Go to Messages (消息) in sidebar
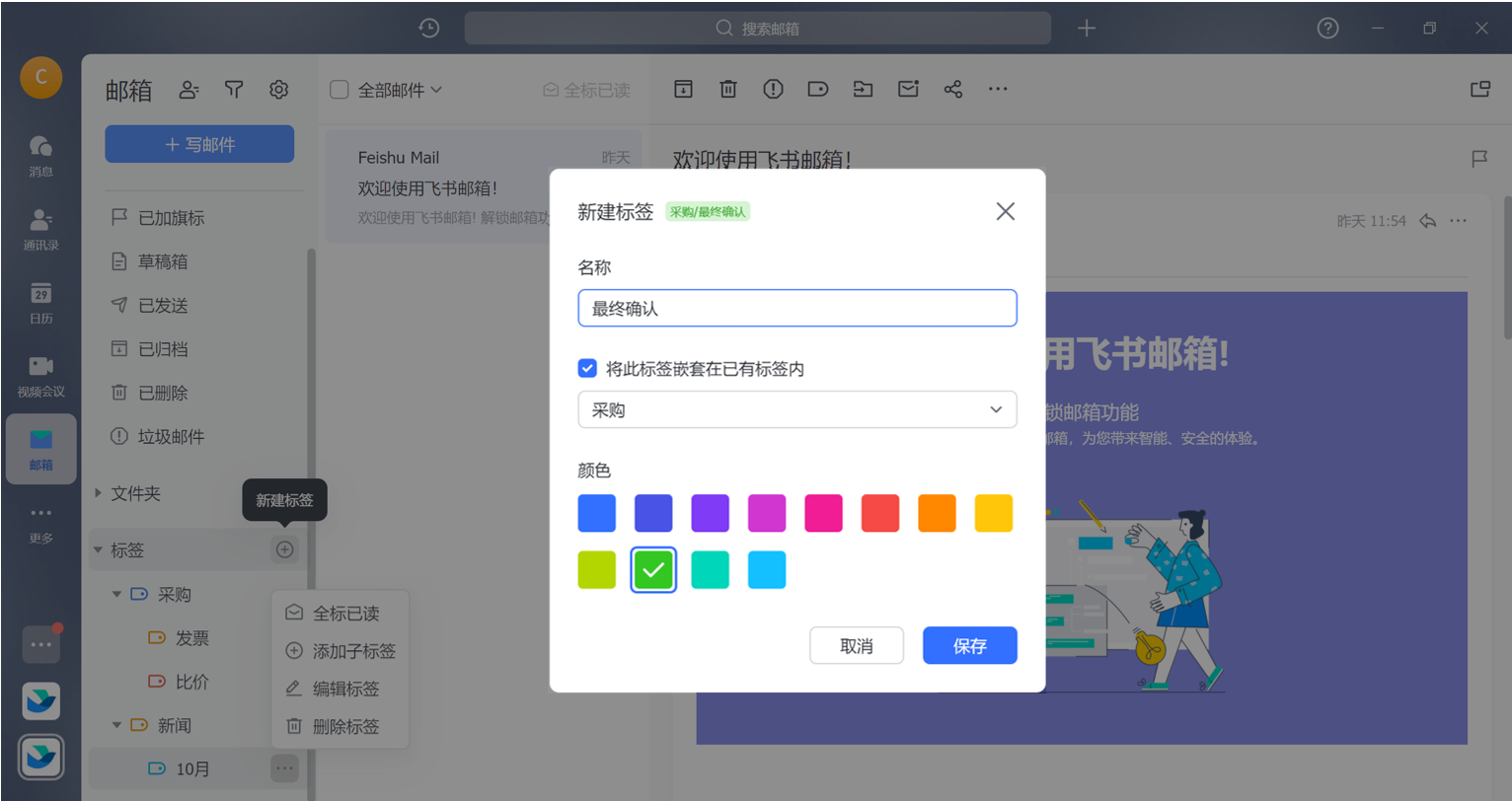 click(x=41, y=156)
